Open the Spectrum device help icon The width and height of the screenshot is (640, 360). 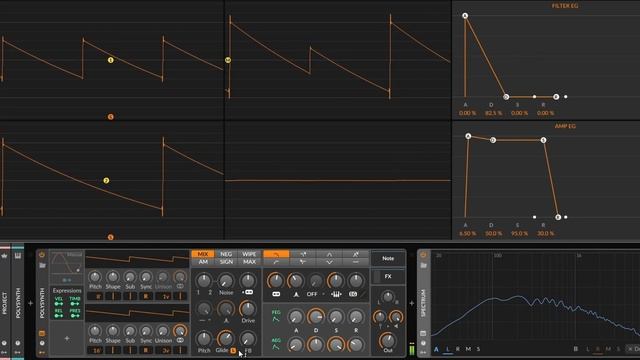tap(423, 343)
